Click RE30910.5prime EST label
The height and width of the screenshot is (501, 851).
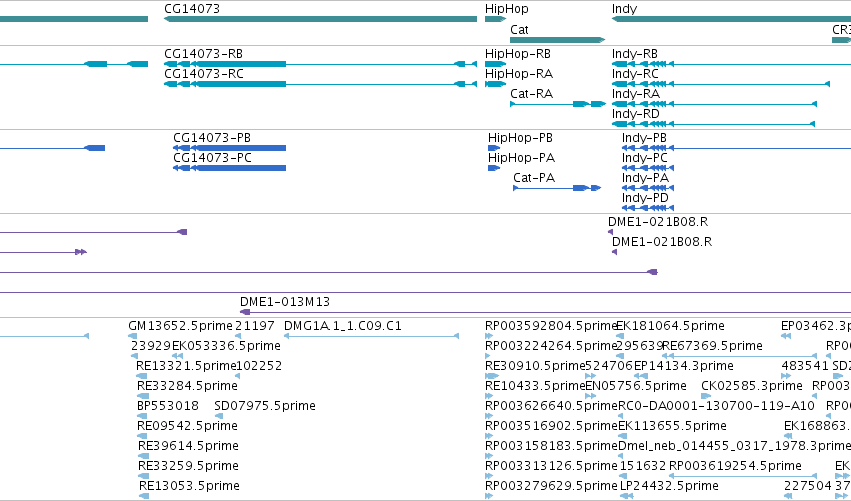(535, 366)
